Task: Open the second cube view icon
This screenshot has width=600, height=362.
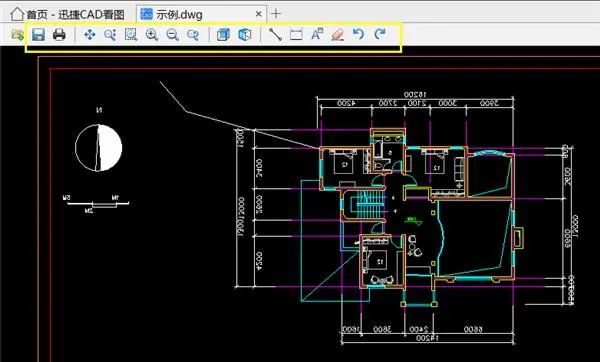Action: [x=245, y=35]
